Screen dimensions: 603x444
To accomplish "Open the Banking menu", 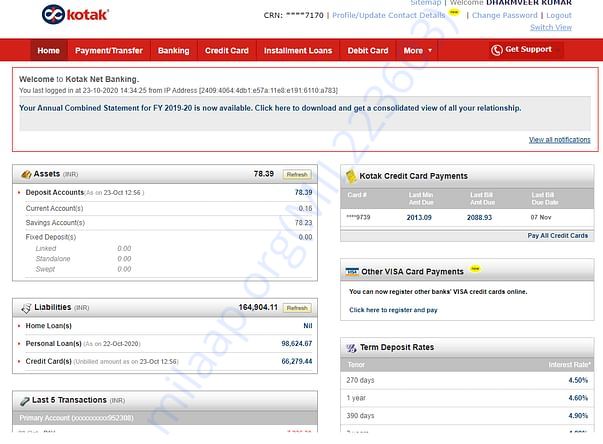I will 173,50.
